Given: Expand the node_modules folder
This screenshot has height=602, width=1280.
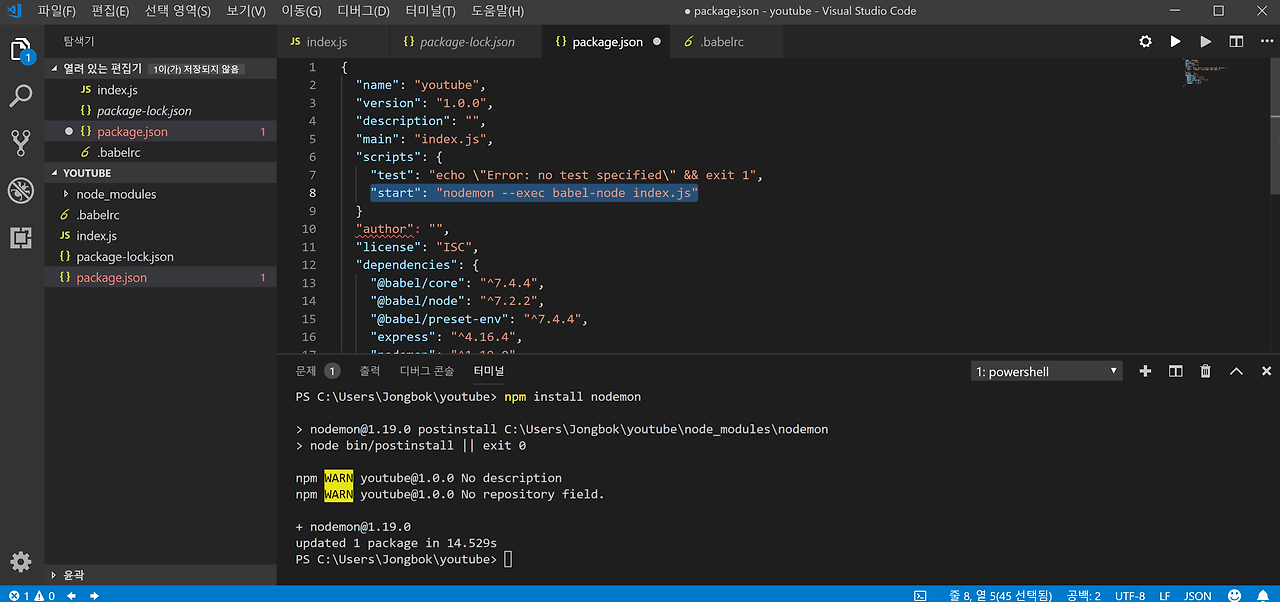Looking at the screenshot, I should coord(160,194).
